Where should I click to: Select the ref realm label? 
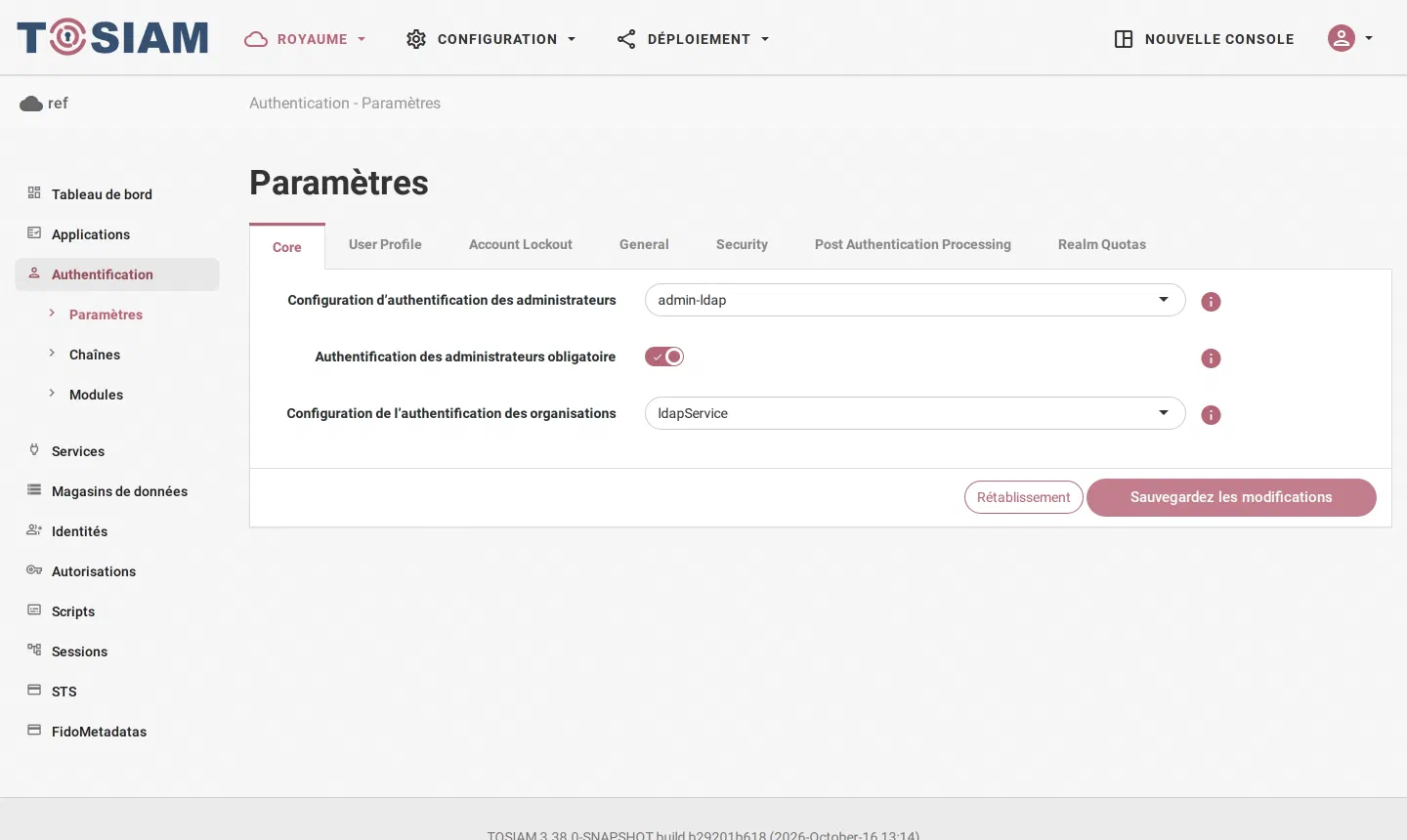pyautogui.click(x=58, y=104)
